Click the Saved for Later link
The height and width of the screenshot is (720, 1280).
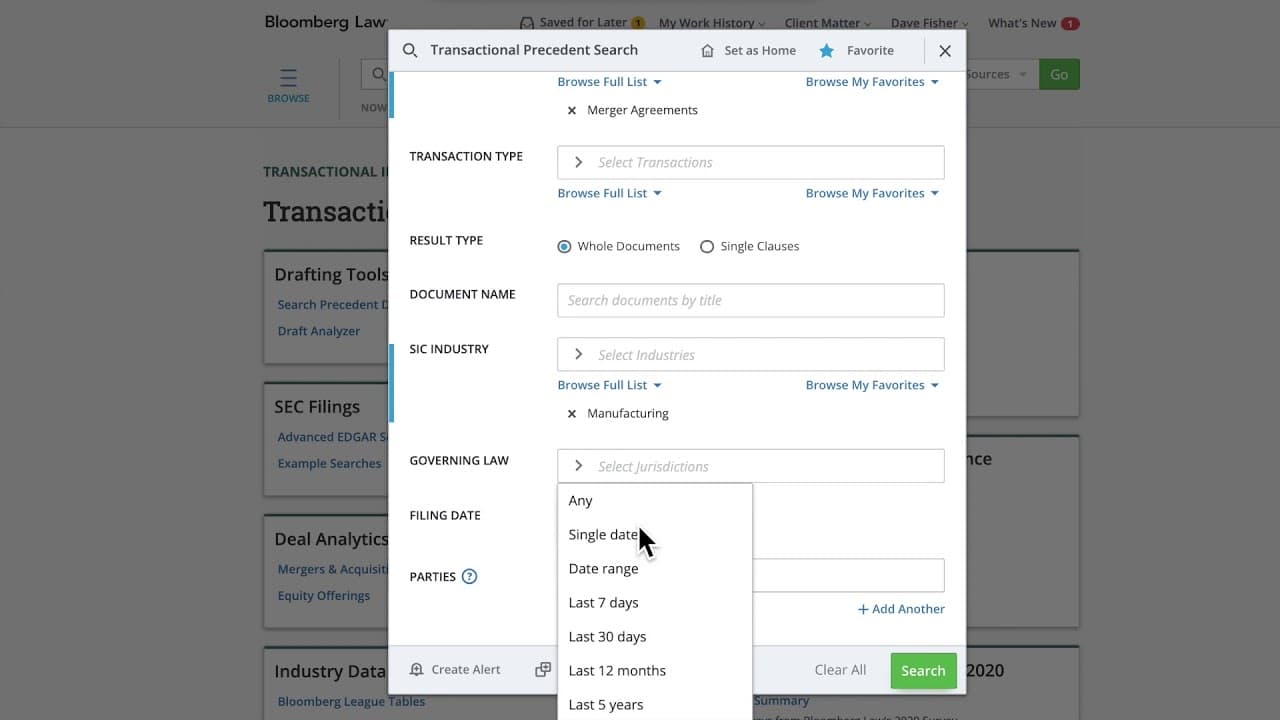pyautogui.click(x=583, y=23)
